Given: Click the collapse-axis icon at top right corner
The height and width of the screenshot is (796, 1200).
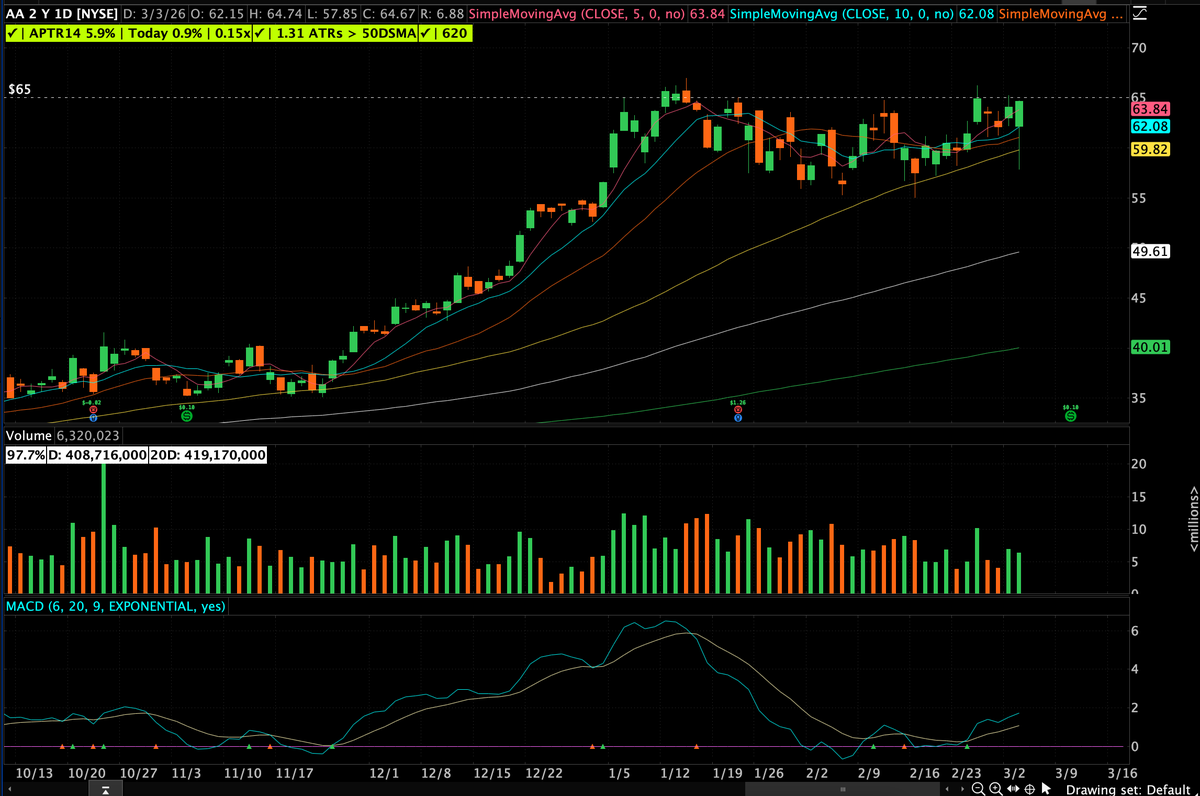Looking at the screenshot, I should (1142, 14).
